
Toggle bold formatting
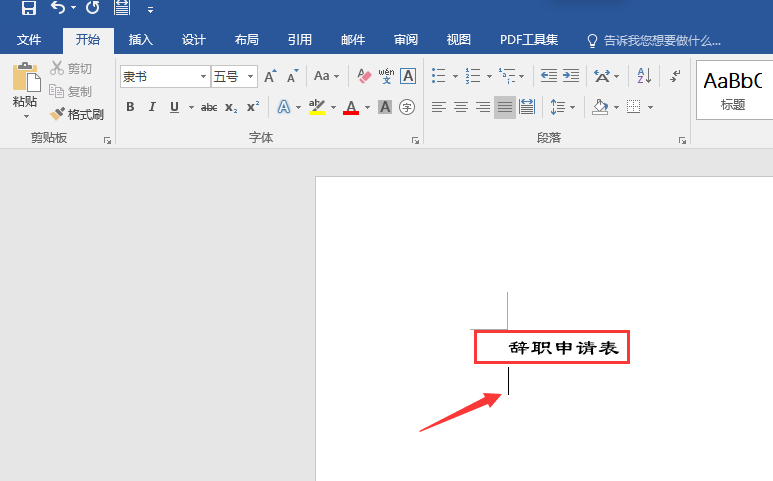point(130,107)
